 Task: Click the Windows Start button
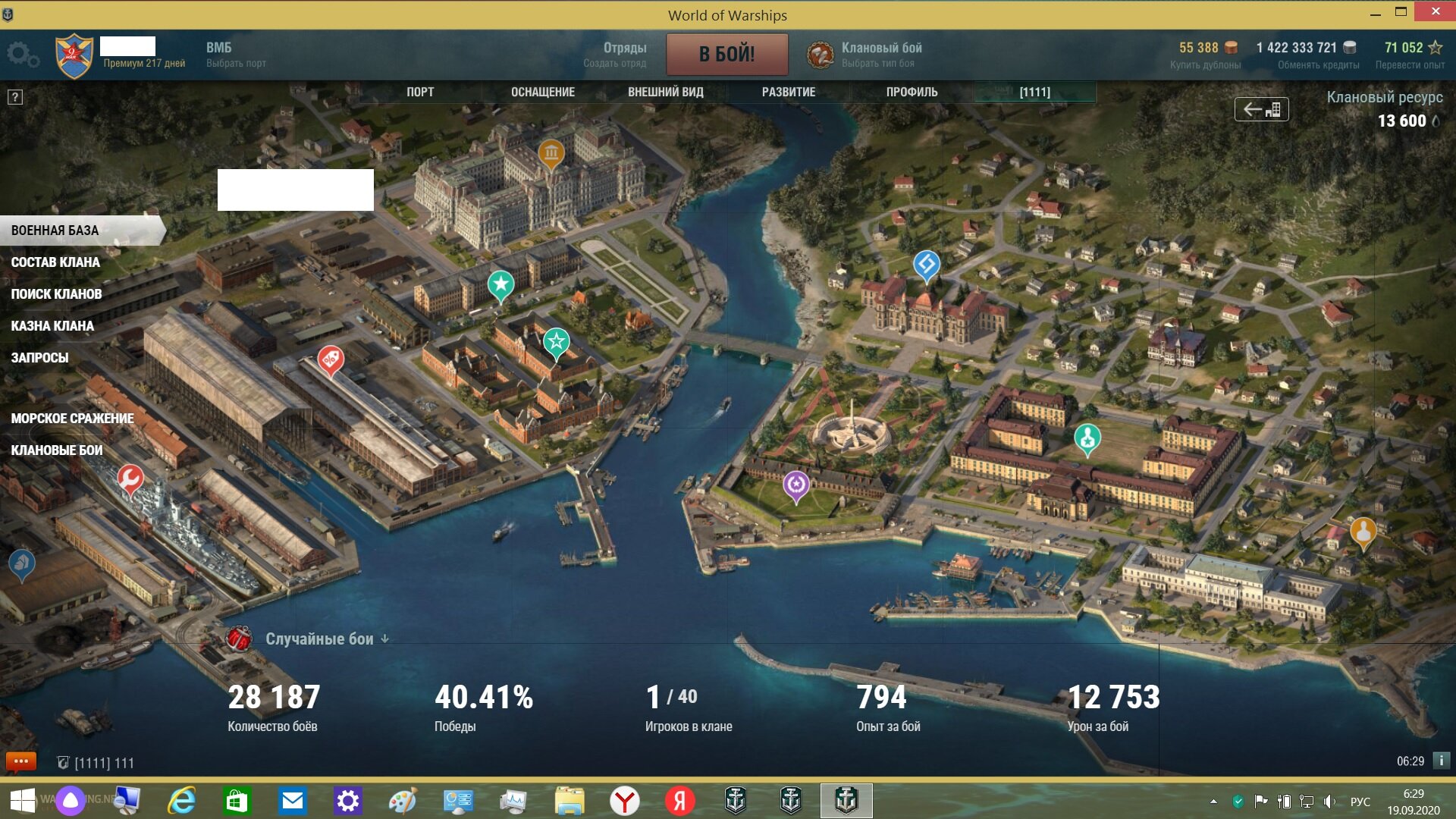tap(22, 801)
